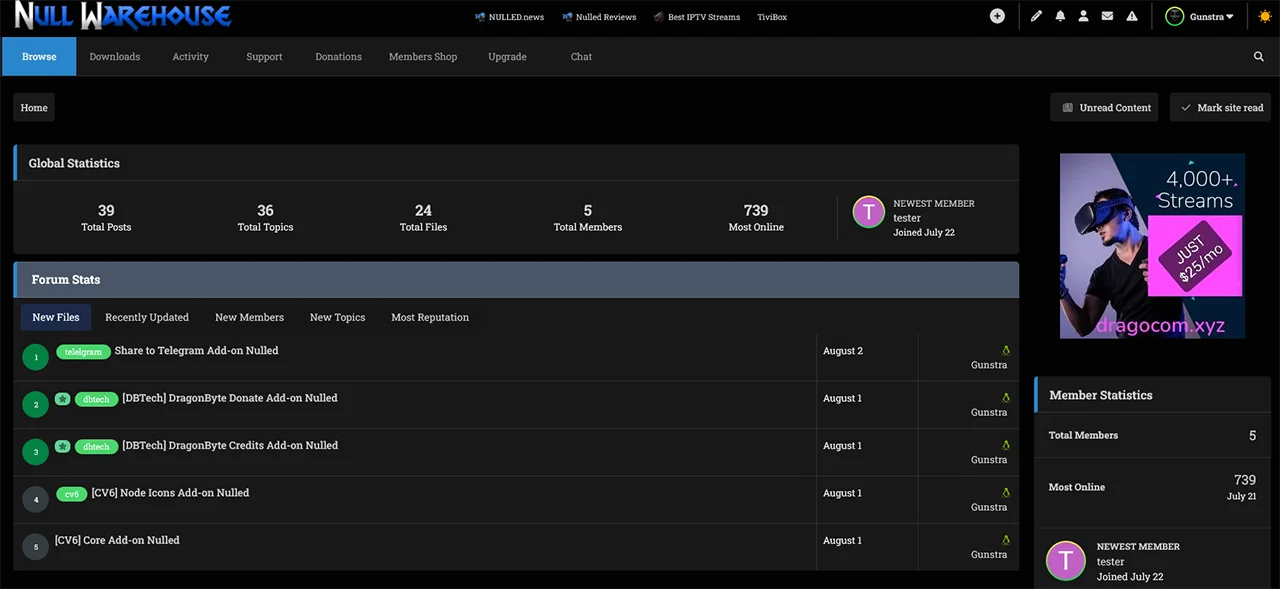1280x589 pixels.
Task: Open Share to Telegram Add-on Nulled link
Action: point(197,351)
